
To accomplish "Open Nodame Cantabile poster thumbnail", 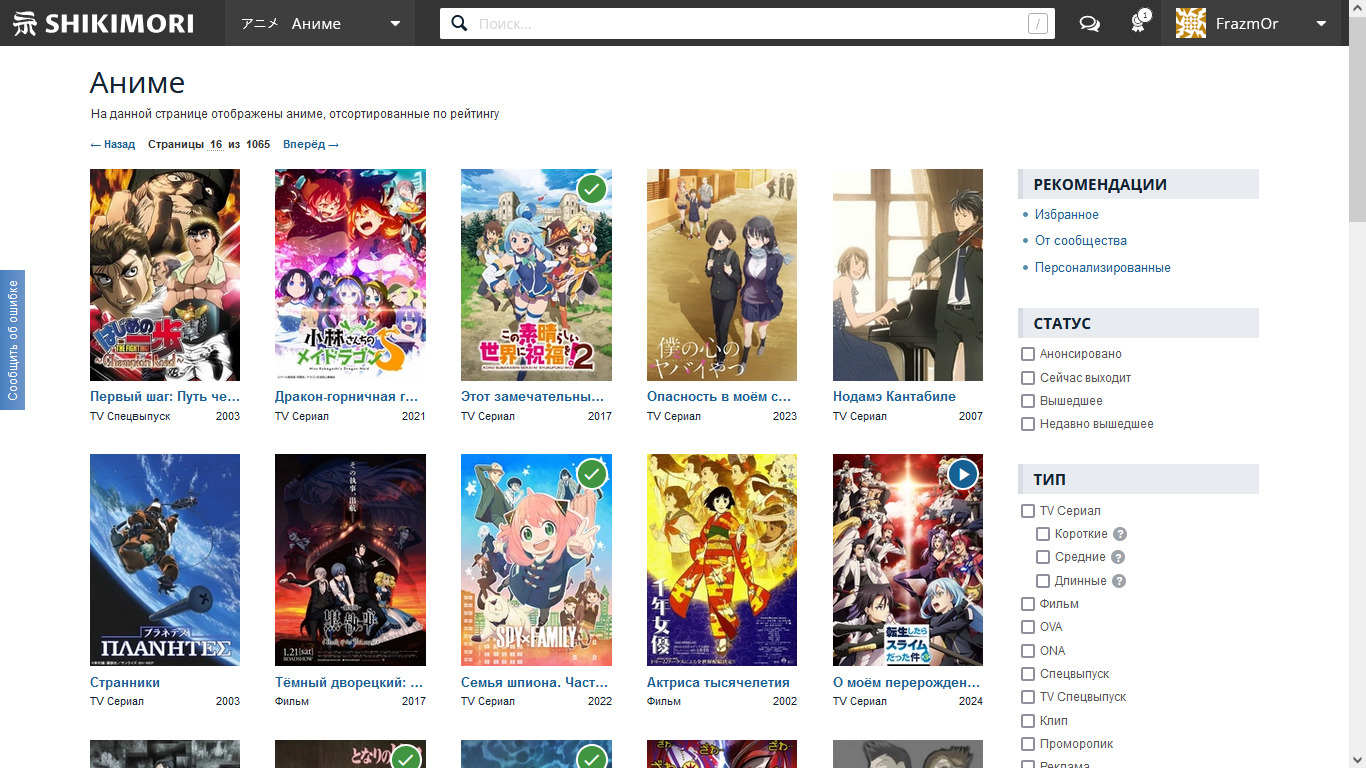I will tap(908, 275).
